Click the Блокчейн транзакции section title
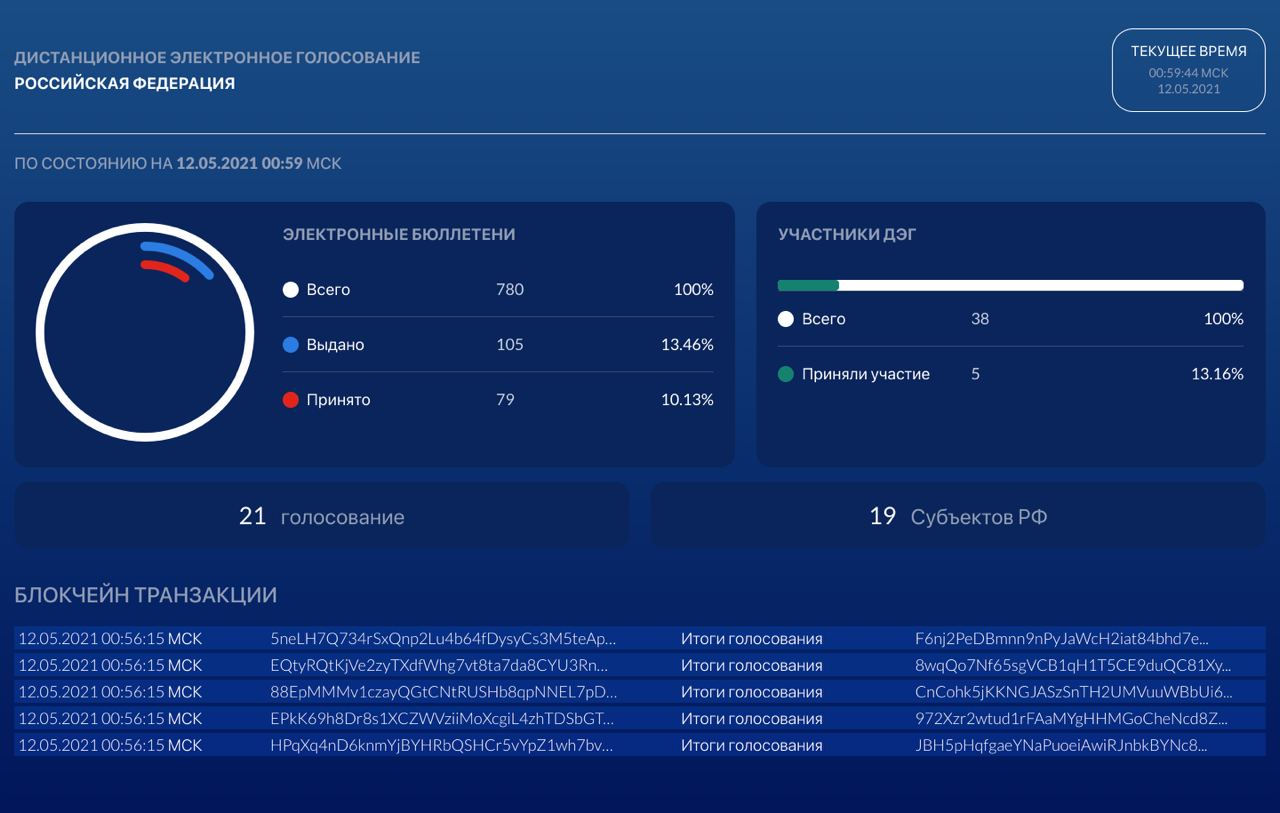This screenshot has height=813, width=1280. (146, 595)
